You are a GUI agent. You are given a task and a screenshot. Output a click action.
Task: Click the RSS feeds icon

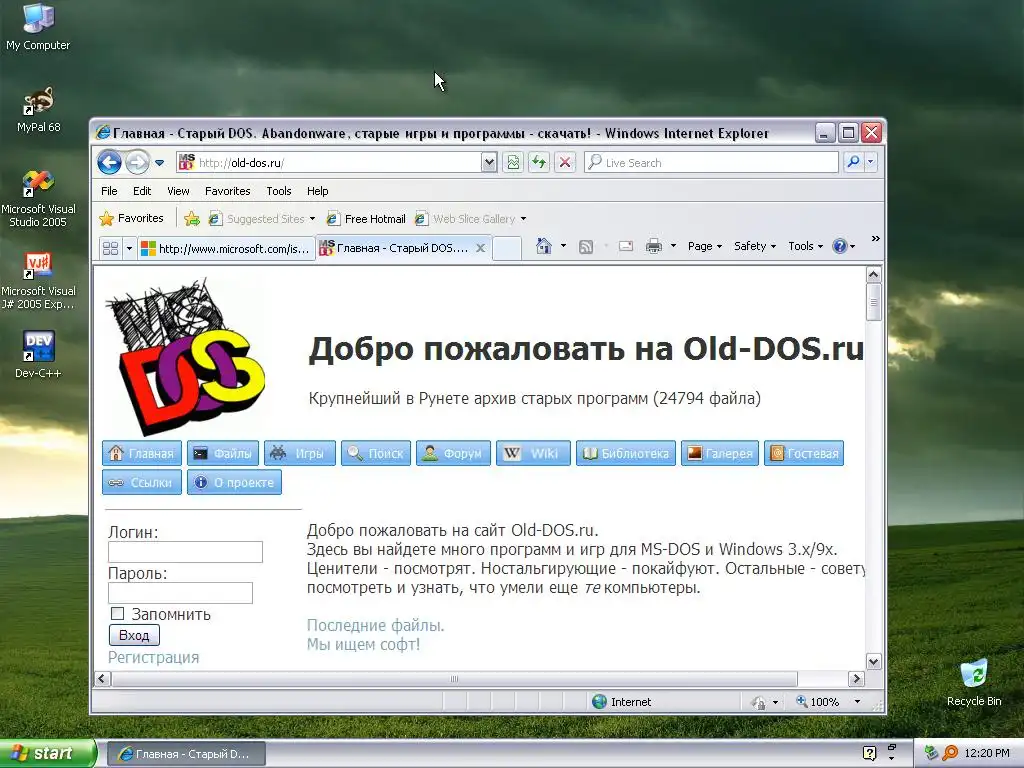586,246
